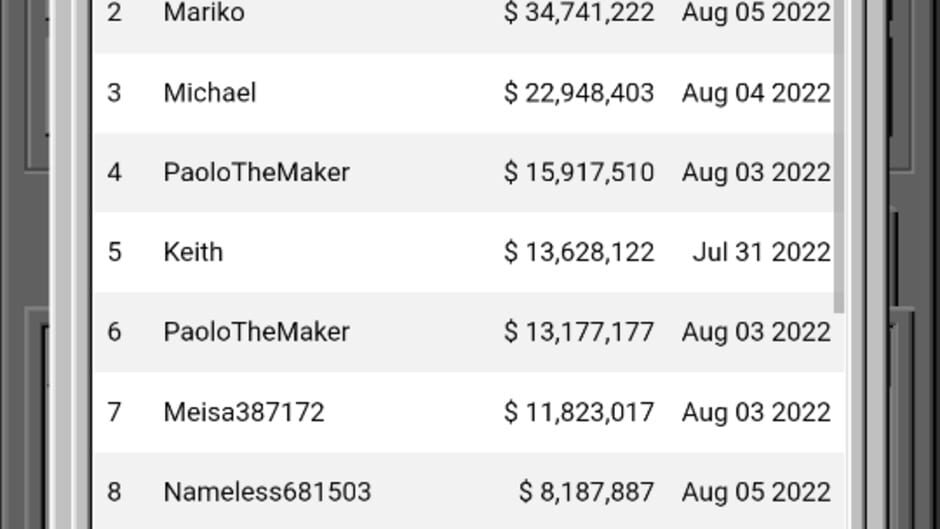Select the Nameless681503 player name
The height and width of the screenshot is (529, 940).
[267, 492]
